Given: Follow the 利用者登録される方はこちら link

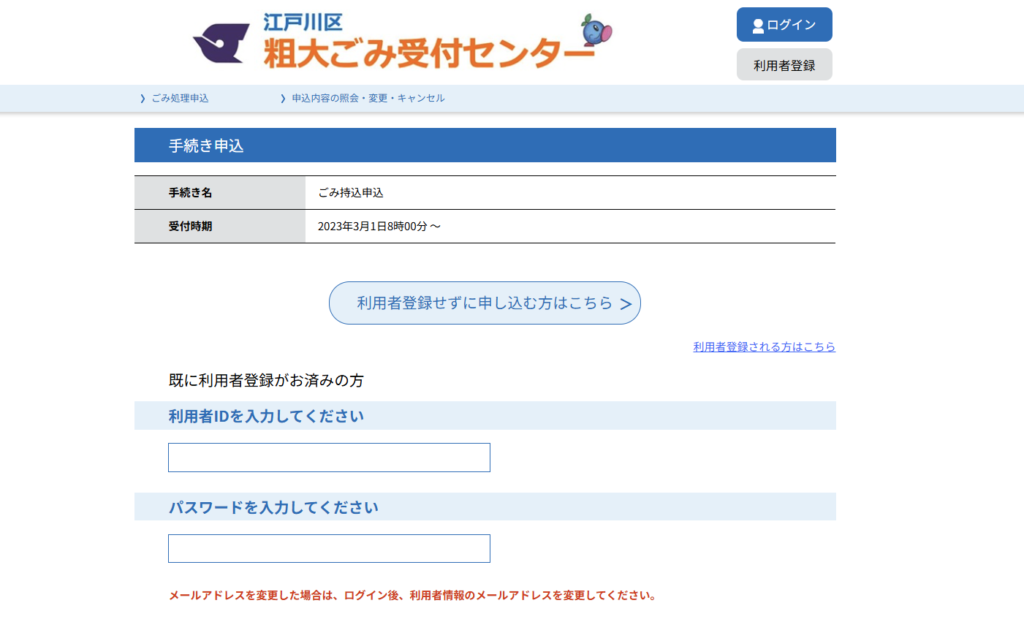Looking at the screenshot, I should coord(764,347).
